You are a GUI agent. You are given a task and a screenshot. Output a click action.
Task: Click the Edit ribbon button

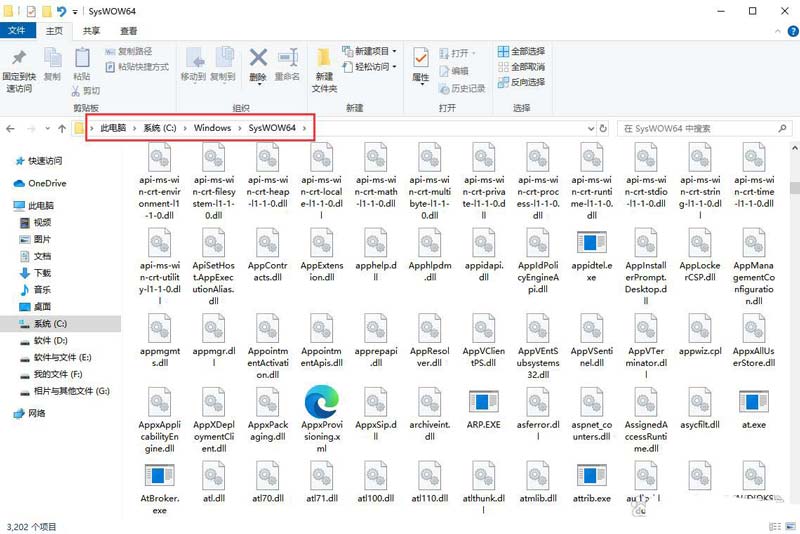click(x=454, y=71)
